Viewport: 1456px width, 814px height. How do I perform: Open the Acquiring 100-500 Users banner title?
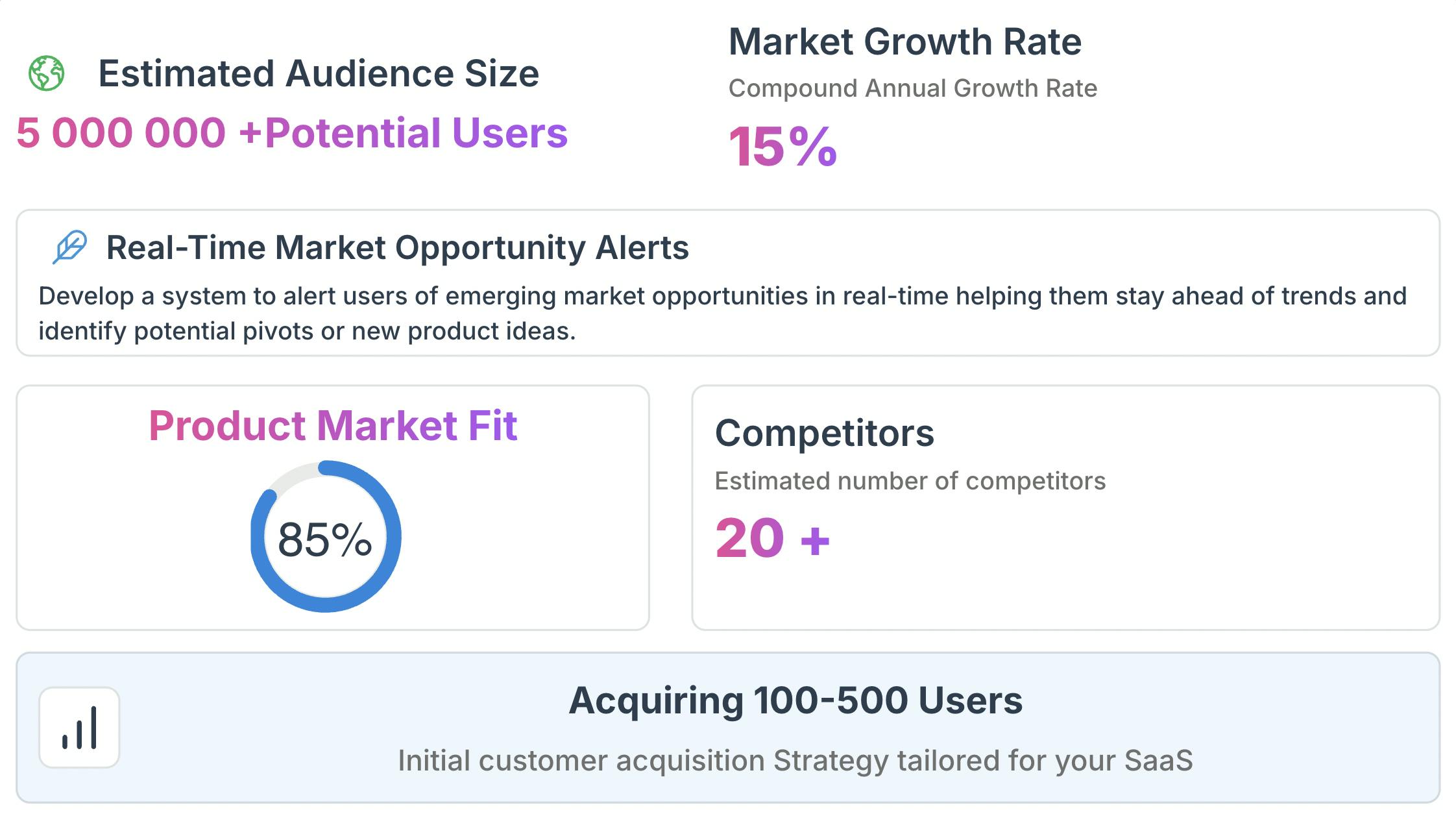click(x=795, y=700)
